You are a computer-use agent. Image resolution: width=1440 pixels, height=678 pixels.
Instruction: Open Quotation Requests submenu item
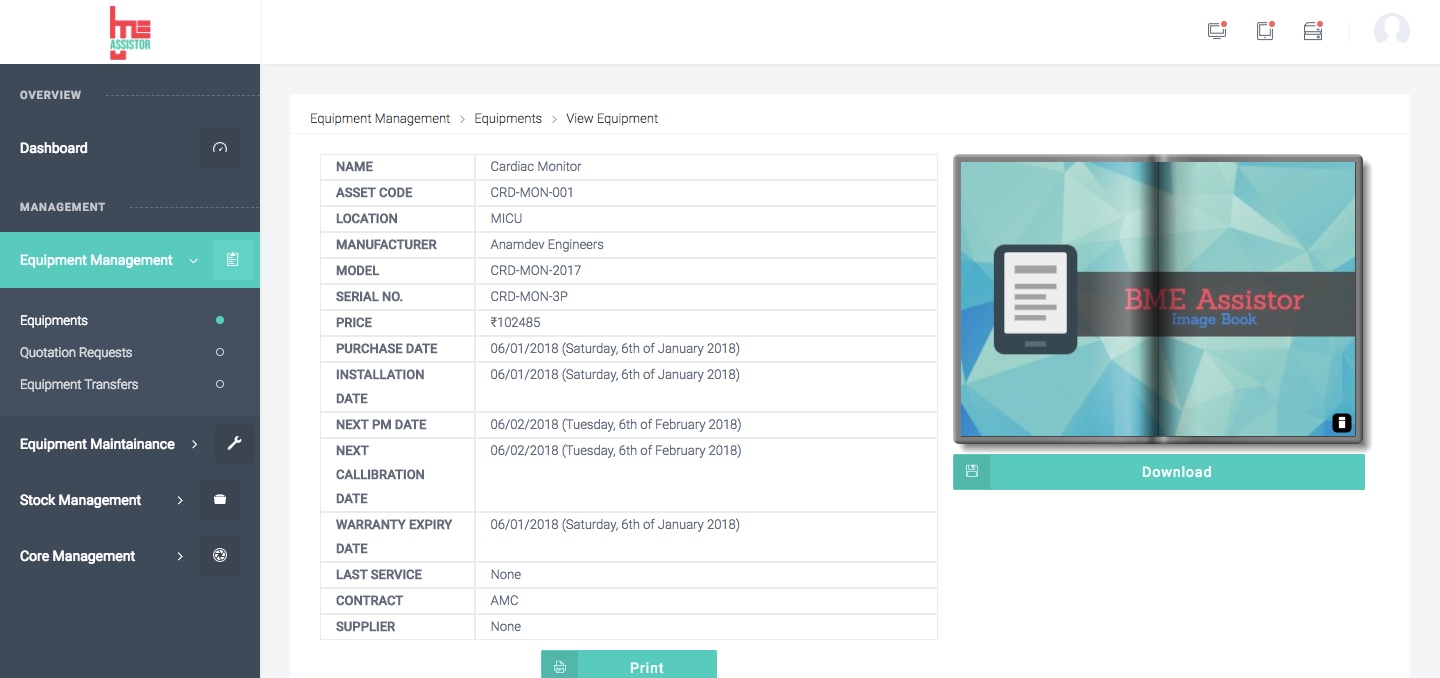76,352
